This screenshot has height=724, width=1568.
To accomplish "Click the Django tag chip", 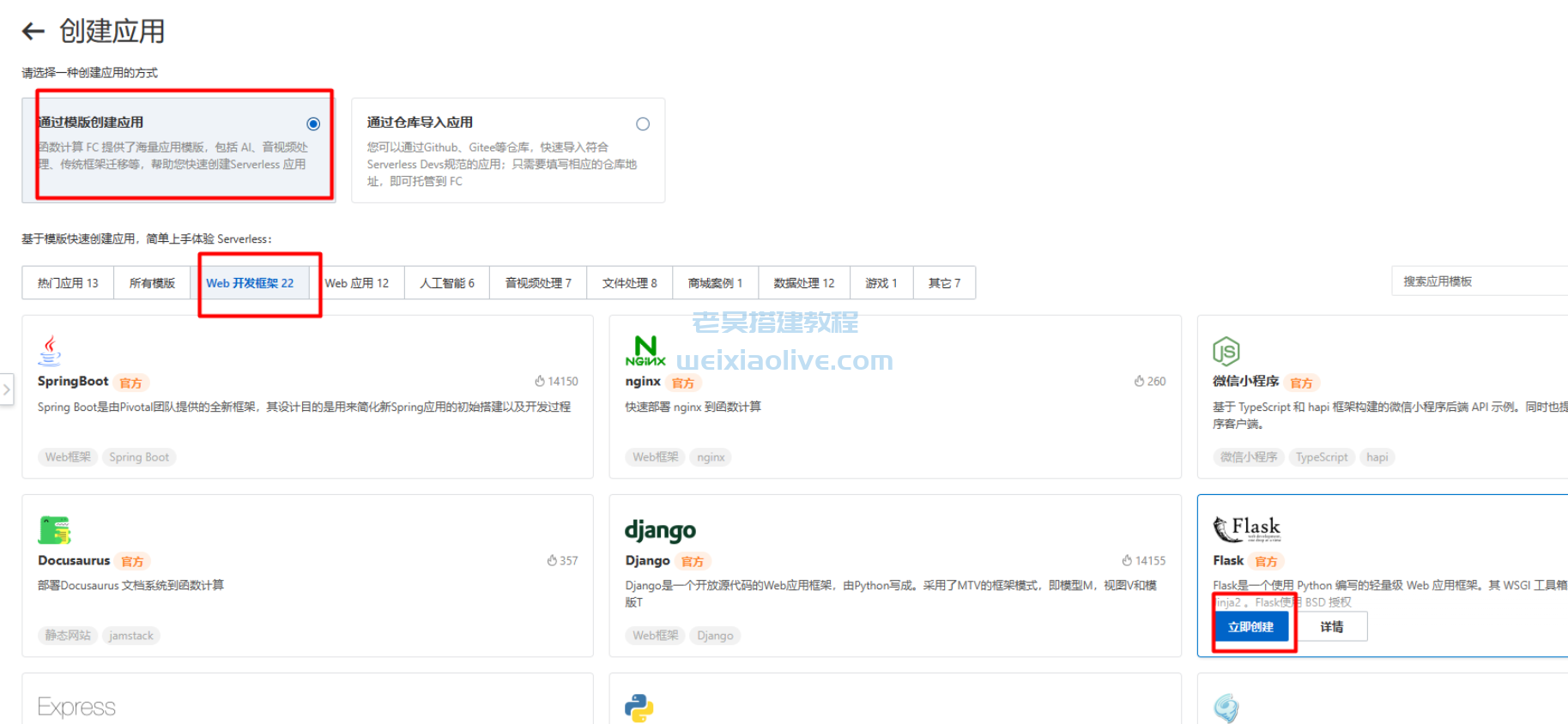I will pos(715,636).
